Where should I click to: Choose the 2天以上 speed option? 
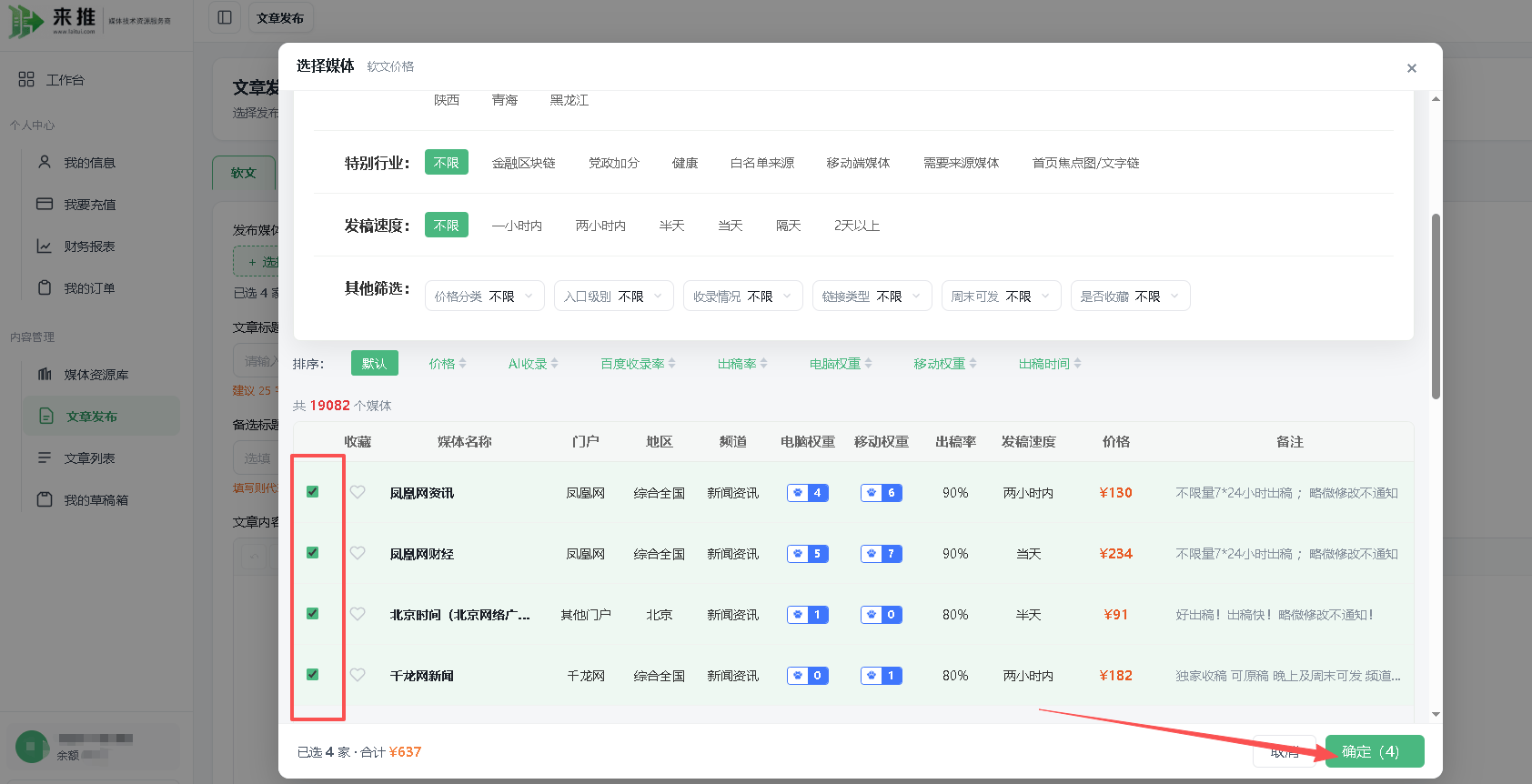[x=857, y=226]
